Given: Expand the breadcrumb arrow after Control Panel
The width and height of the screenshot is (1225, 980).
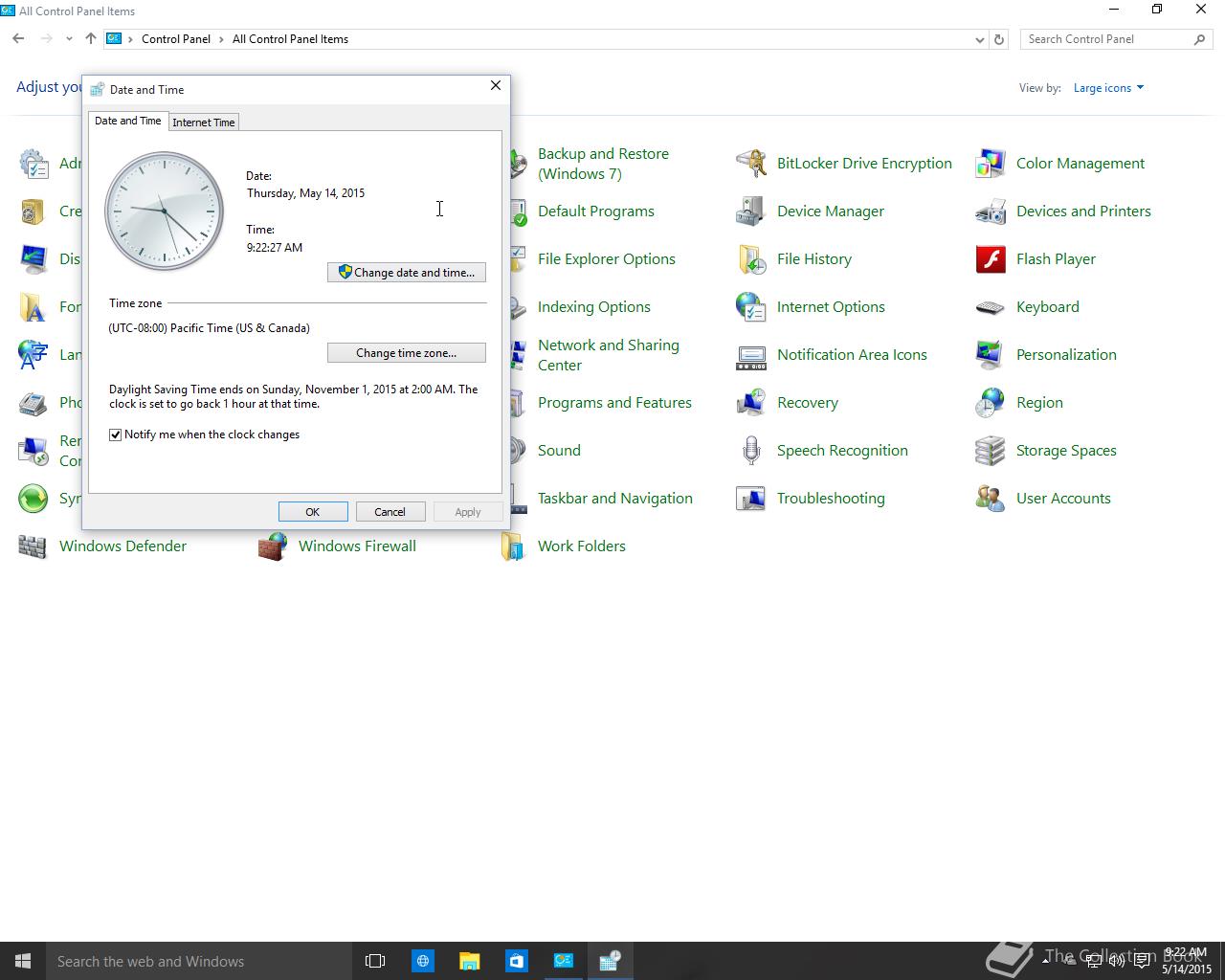Looking at the screenshot, I should click(221, 39).
